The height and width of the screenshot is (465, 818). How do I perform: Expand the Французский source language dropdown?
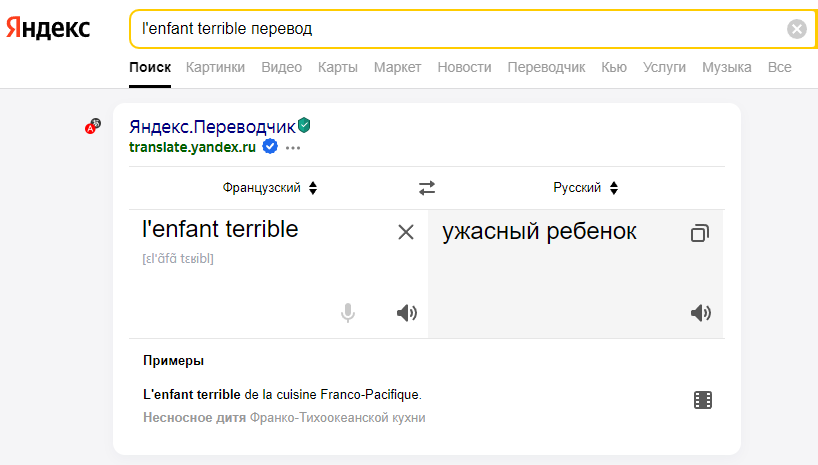(x=270, y=188)
